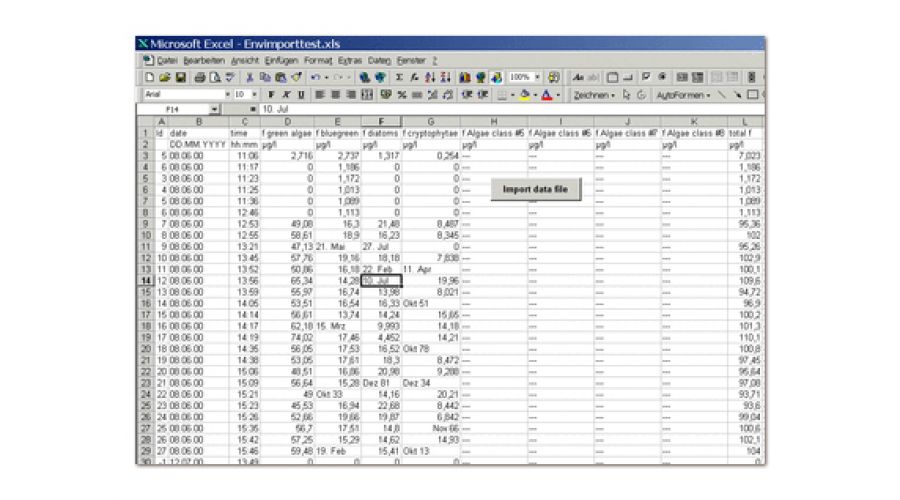Decrease indent in the formatting toolbar
Viewport: 900px width, 500px height.
[x=467, y=95]
